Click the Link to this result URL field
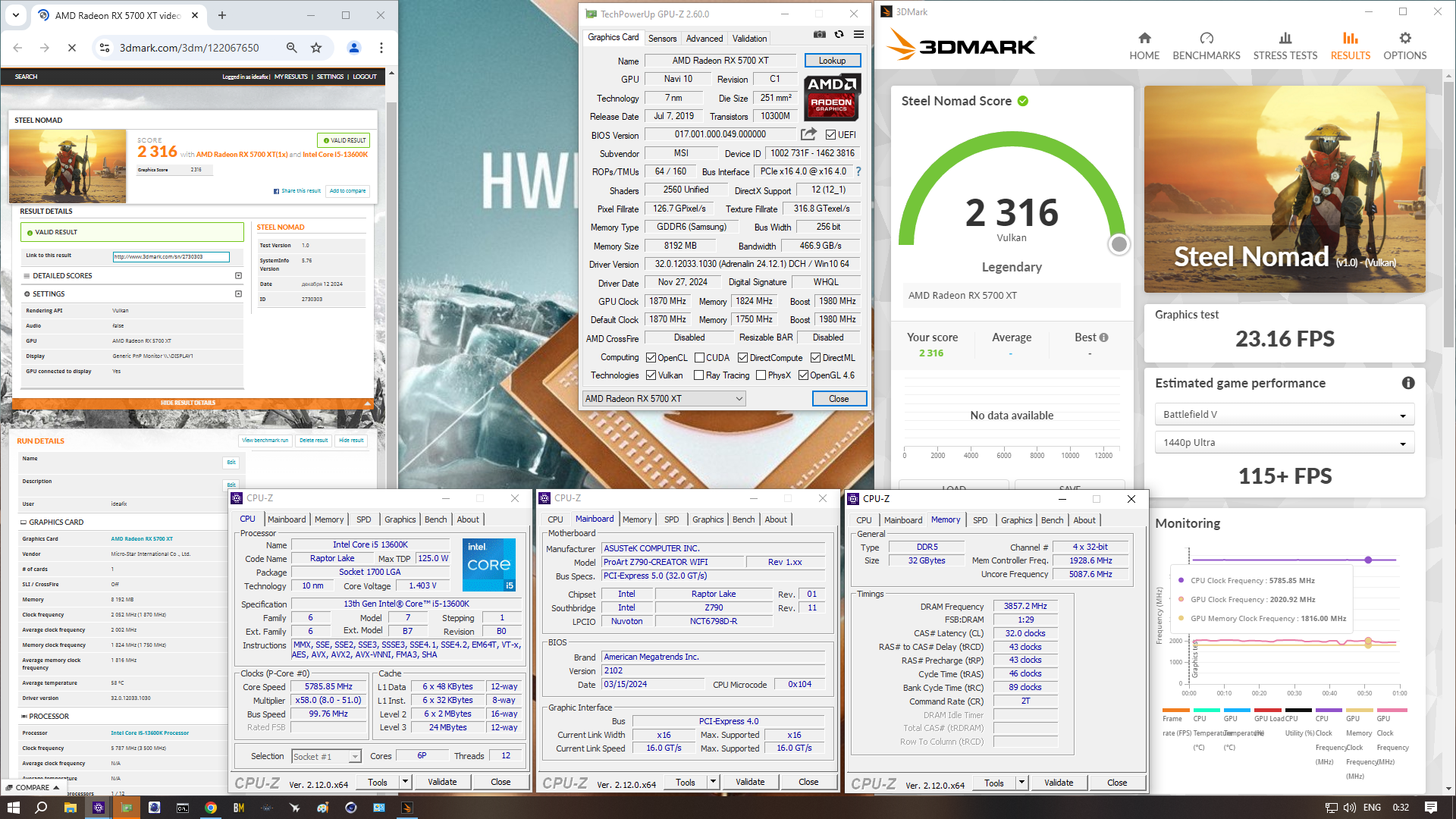Image resolution: width=1456 pixels, height=819 pixels. (171, 257)
